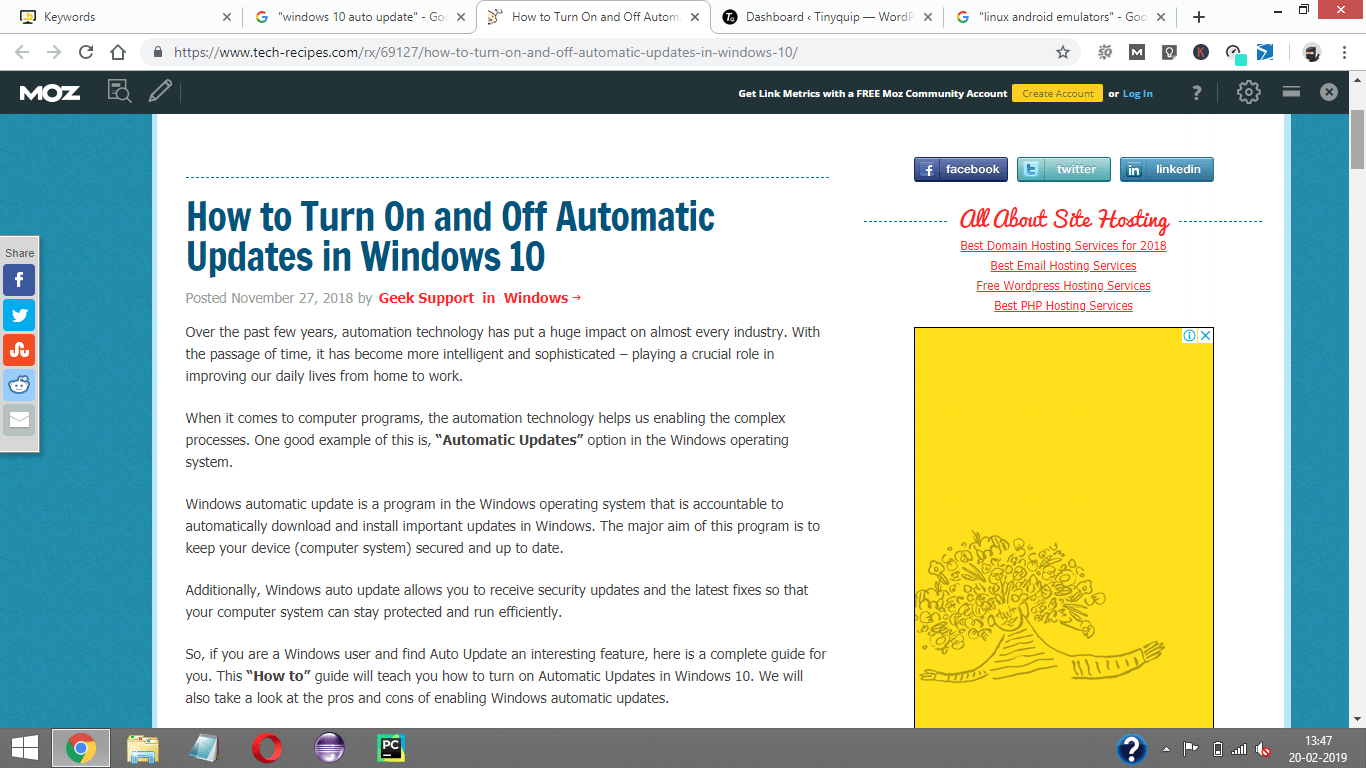Open Chrome's three-dot menu
This screenshot has width=1366, height=768.
1345,52
